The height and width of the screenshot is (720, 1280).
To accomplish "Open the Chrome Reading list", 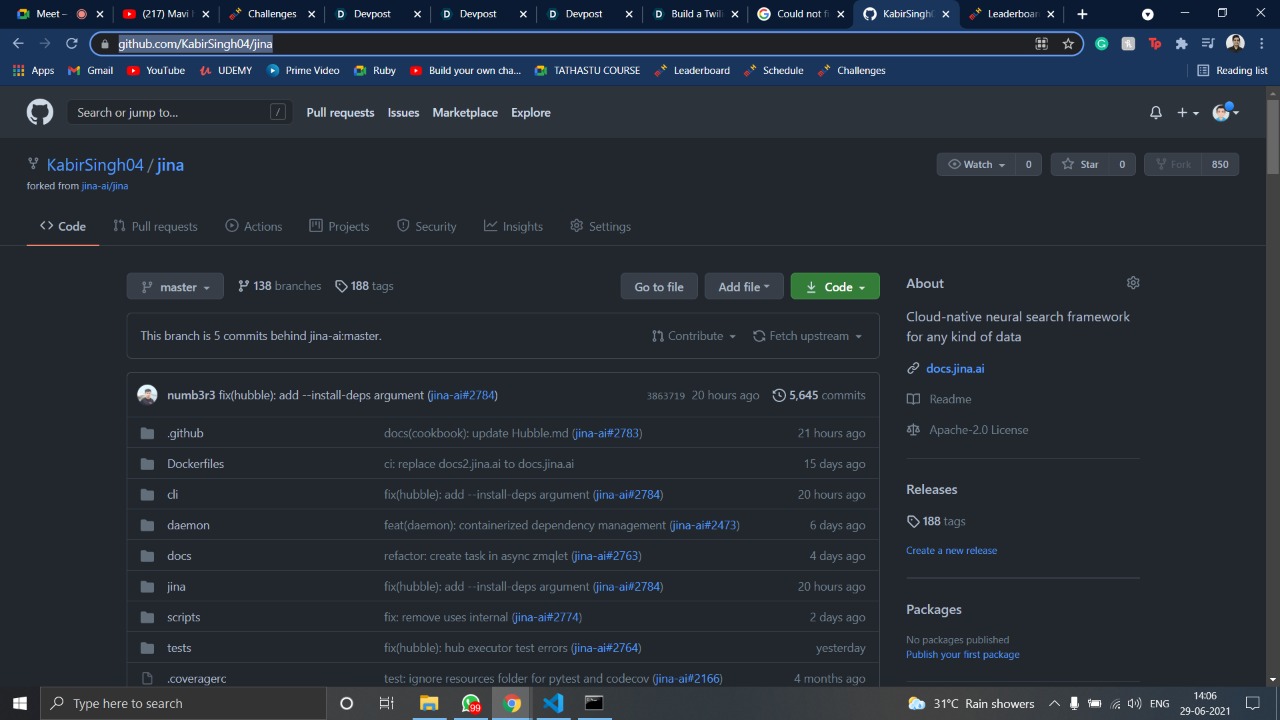I will coord(1232,70).
